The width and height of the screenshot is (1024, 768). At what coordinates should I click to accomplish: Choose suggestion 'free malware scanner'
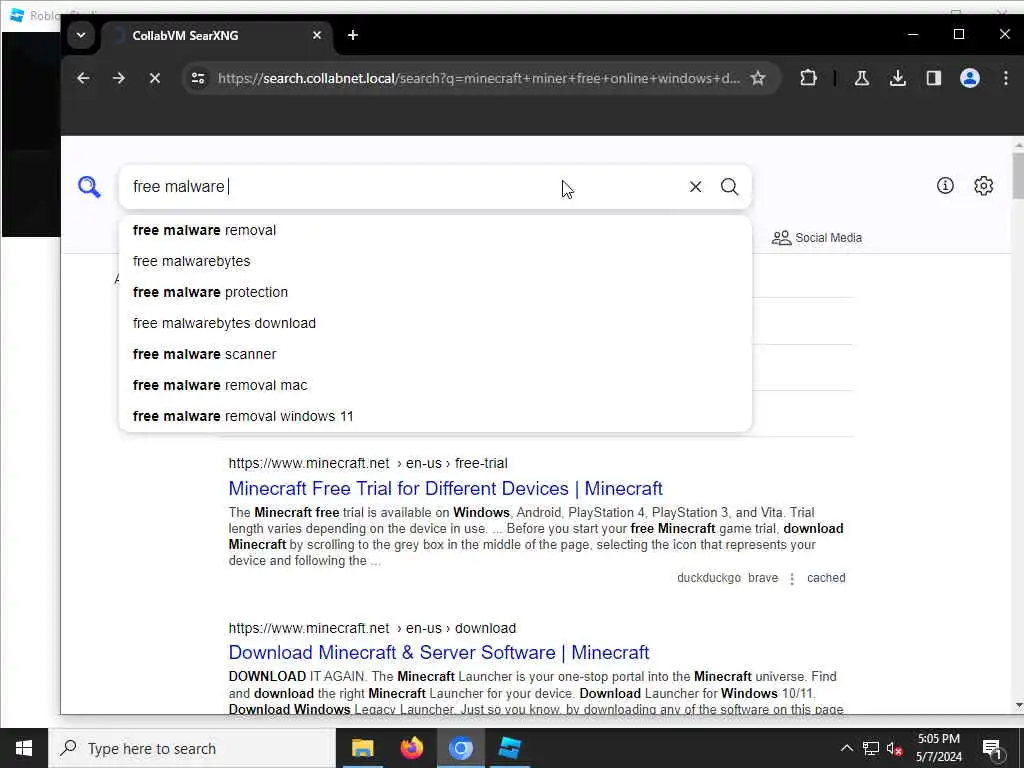pyautogui.click(x=435, y=354)
